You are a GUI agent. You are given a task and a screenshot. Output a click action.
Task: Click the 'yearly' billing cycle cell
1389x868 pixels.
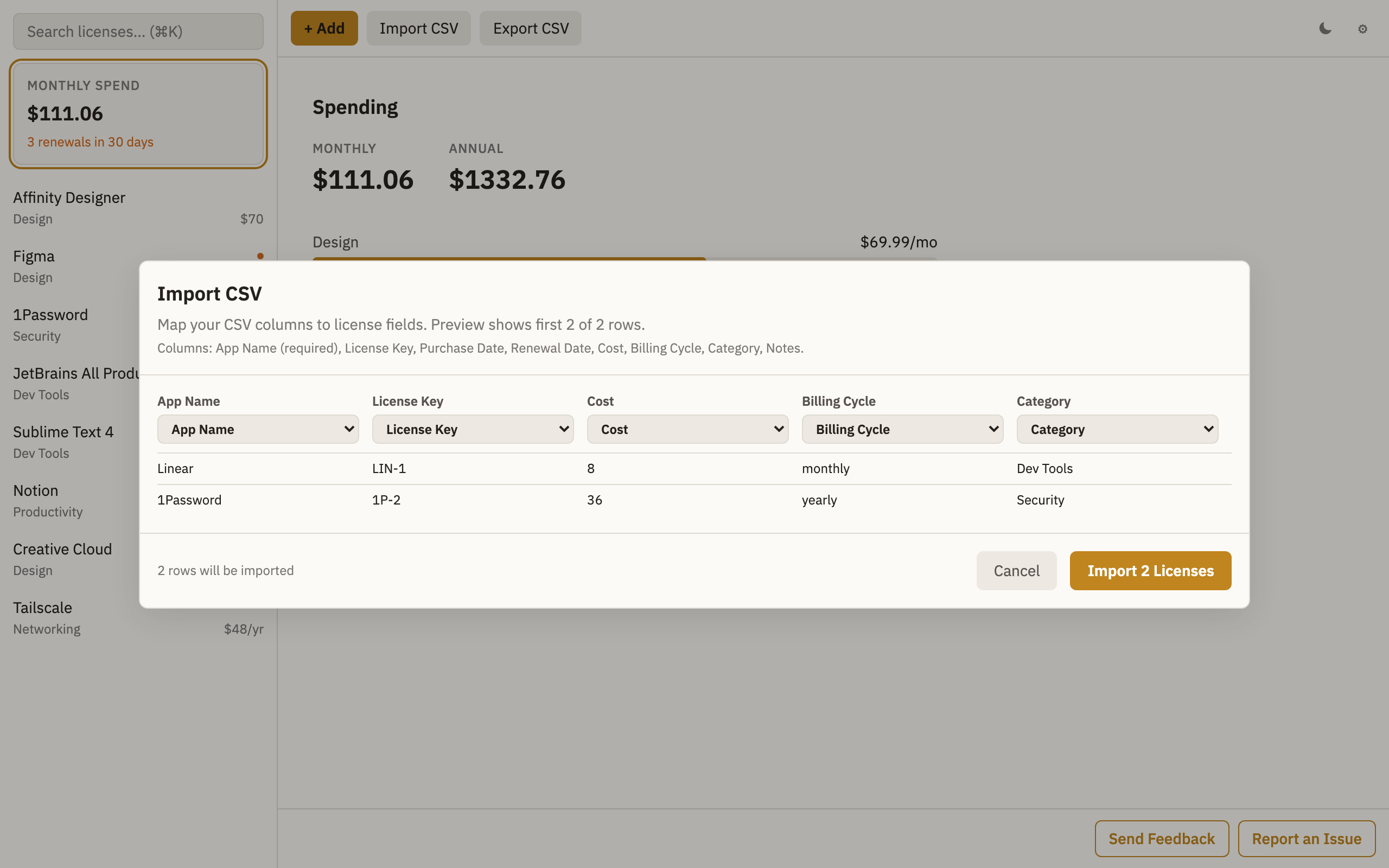point(819,500)
